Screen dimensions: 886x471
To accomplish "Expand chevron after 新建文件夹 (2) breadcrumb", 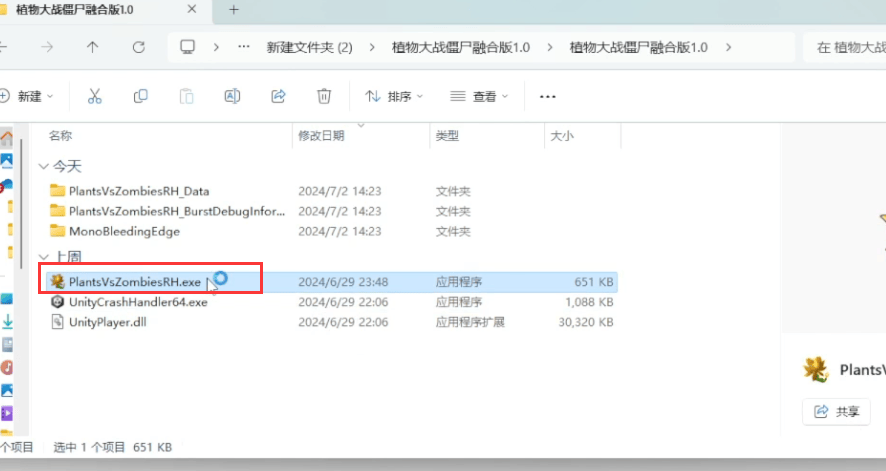I will pos(372,47).
